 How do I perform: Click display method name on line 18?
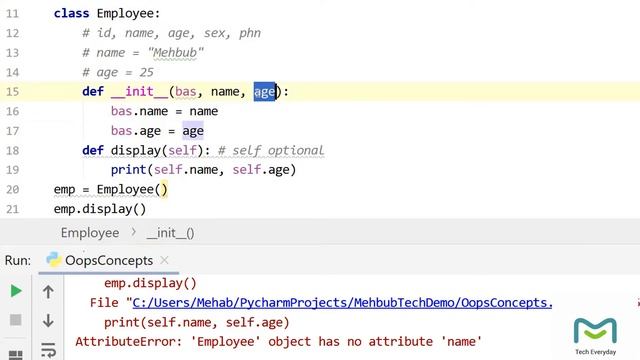[x=136, y=150]
